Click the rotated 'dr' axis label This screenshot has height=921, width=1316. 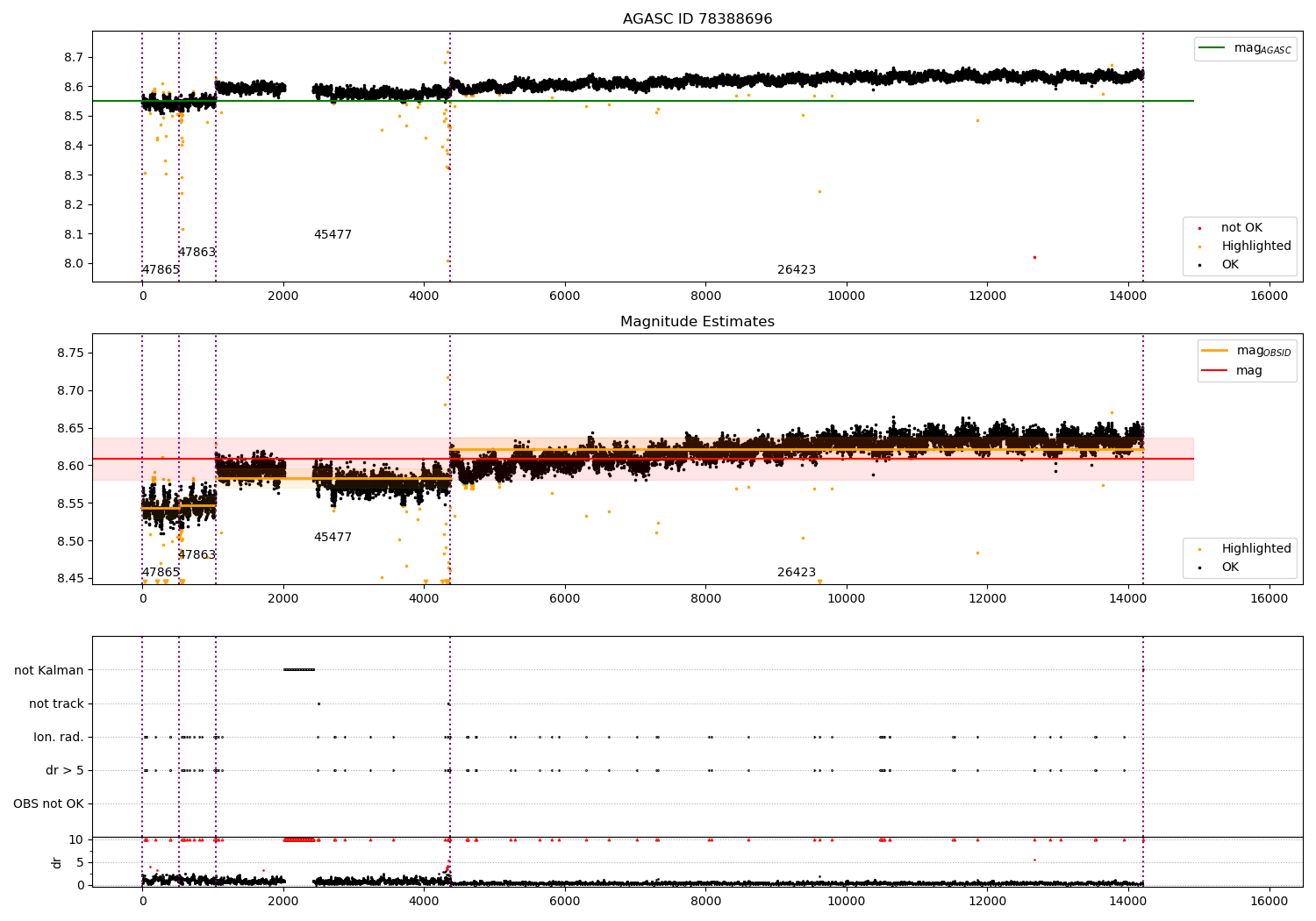tap(57, 862)
